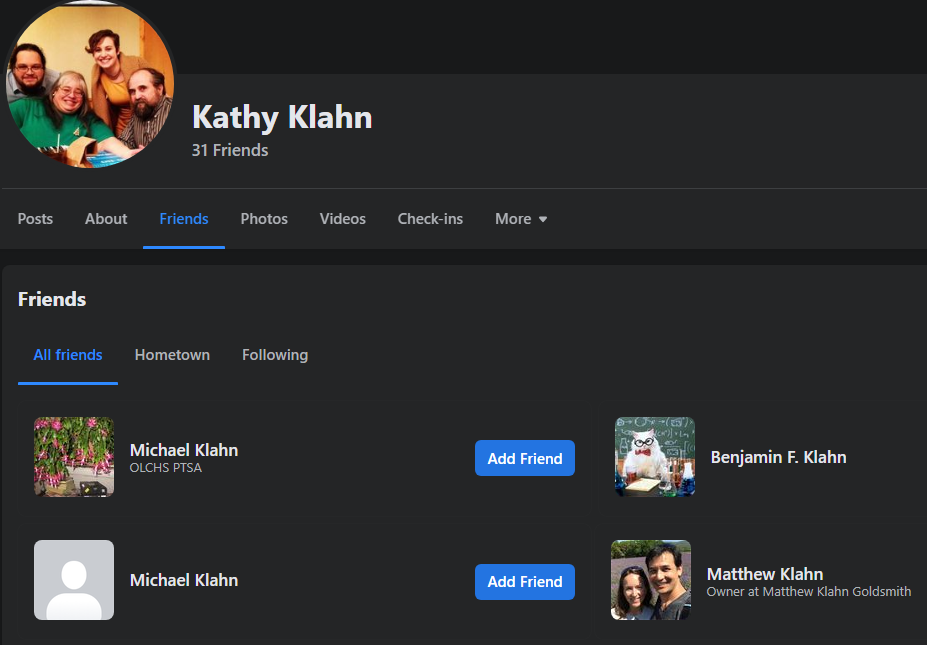This screenshot has width=927, height=645.
Task: View the Check-ins tab
Action: (x=430, y=219)
